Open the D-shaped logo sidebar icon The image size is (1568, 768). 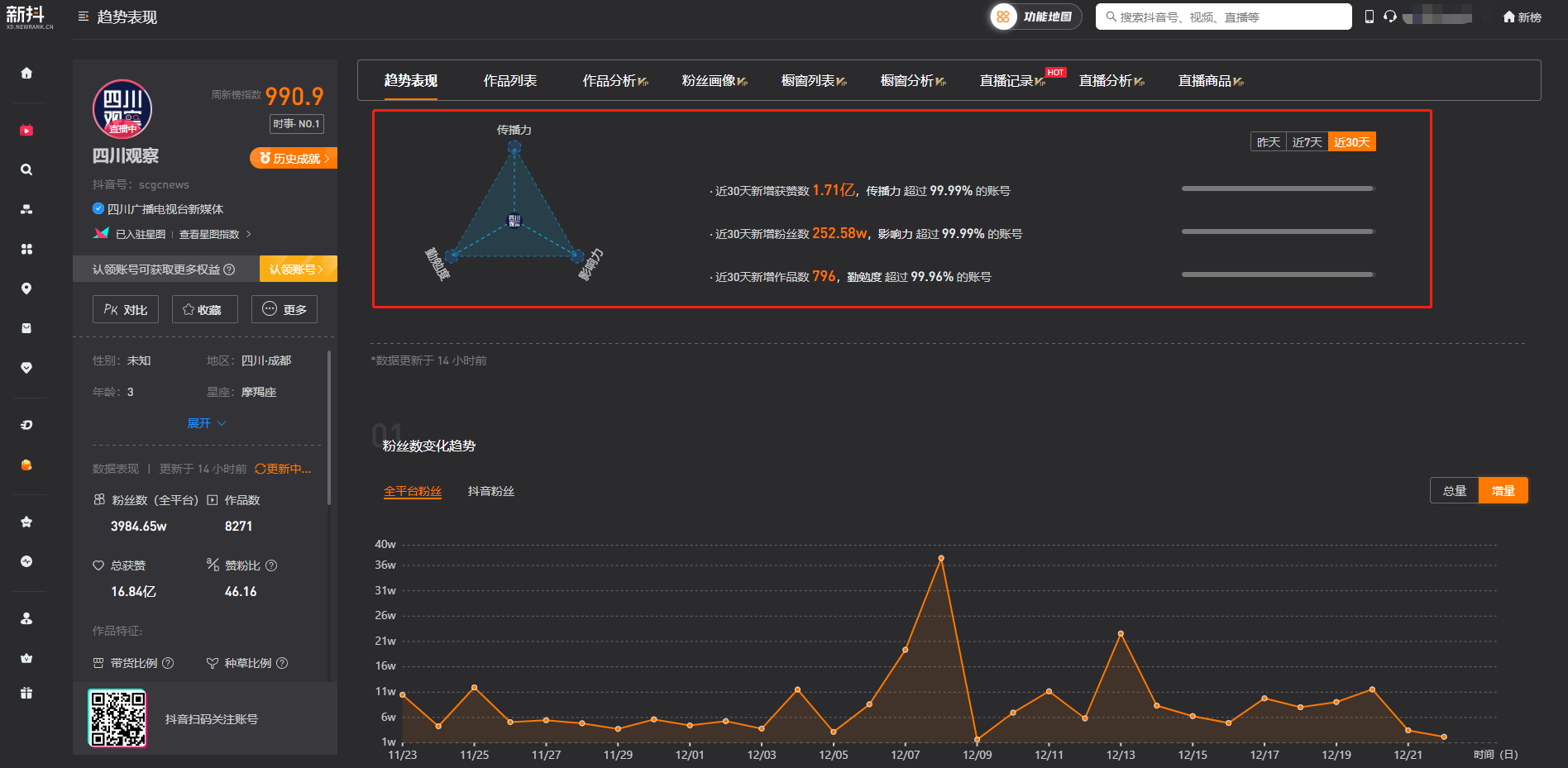26,425
